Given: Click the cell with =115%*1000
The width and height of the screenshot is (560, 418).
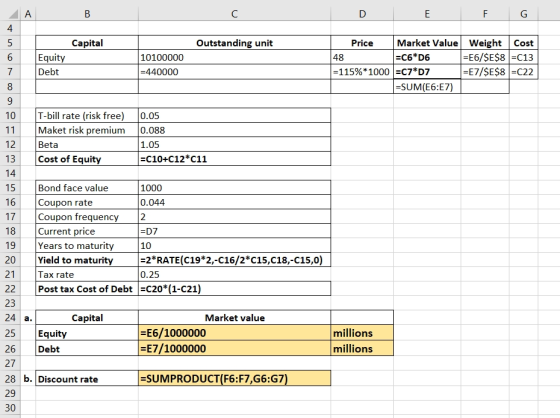Looking at the screenshot, I should pyautogui.click(x=362, y=72).
